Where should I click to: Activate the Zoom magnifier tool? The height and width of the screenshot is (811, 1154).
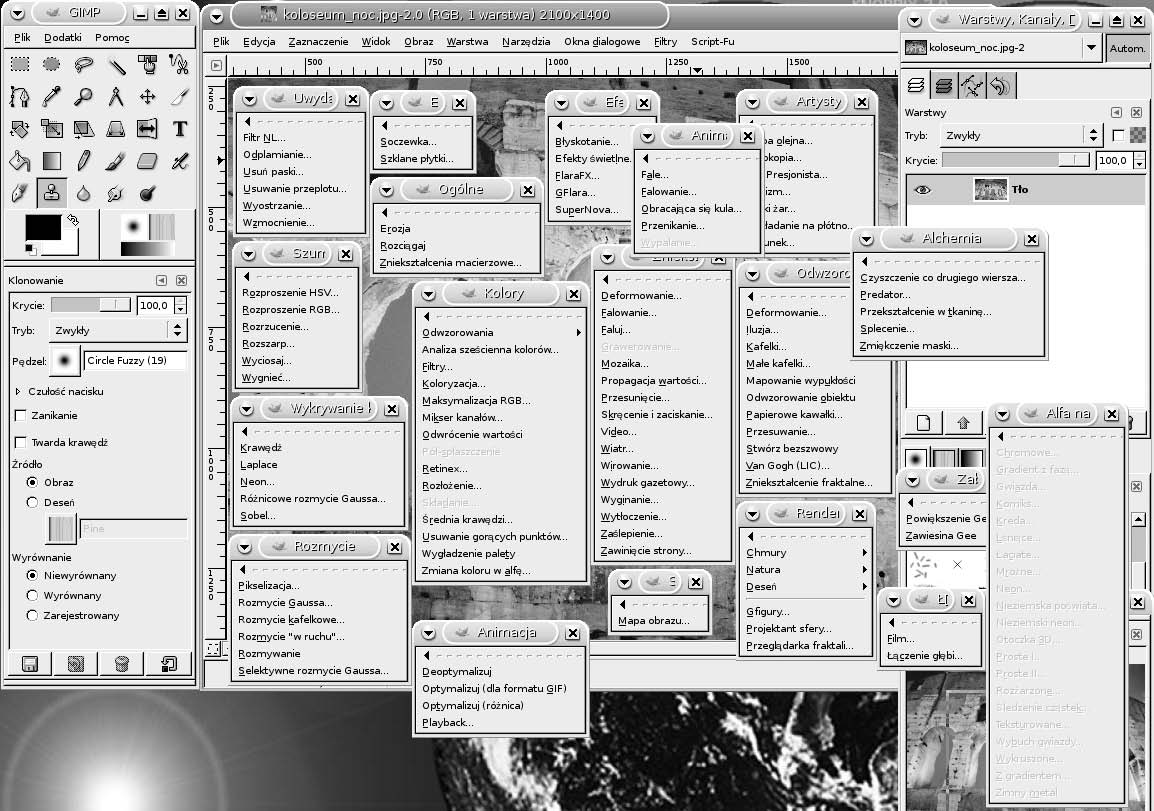pos(84,96)
